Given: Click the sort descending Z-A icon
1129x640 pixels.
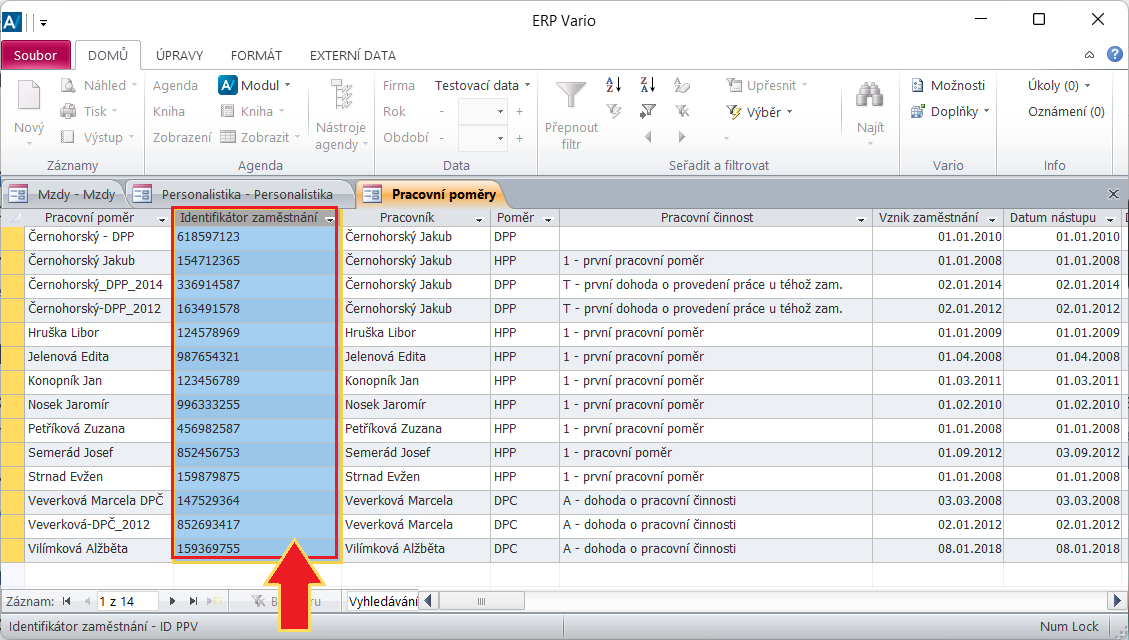Looking at the screenshot, I should (x=647, y=85).
